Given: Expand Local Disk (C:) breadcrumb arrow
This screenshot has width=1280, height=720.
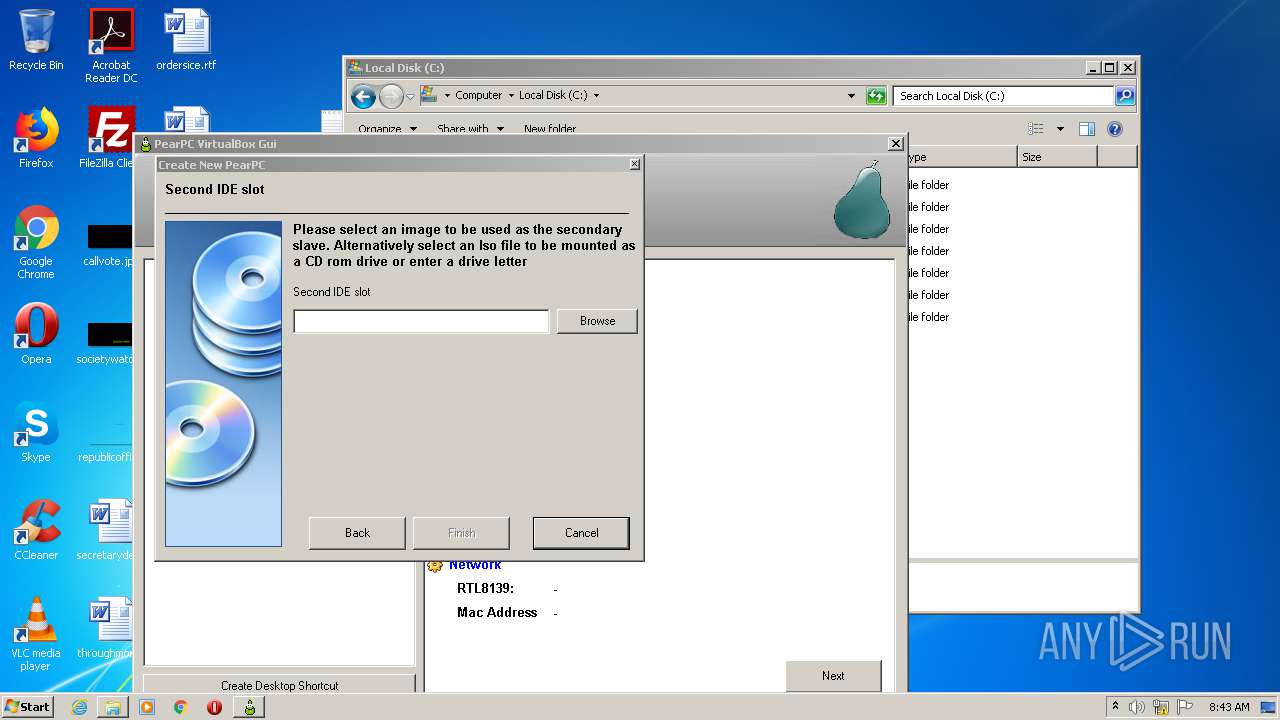Looking at the screenshot, I should (x=597, y=96).
